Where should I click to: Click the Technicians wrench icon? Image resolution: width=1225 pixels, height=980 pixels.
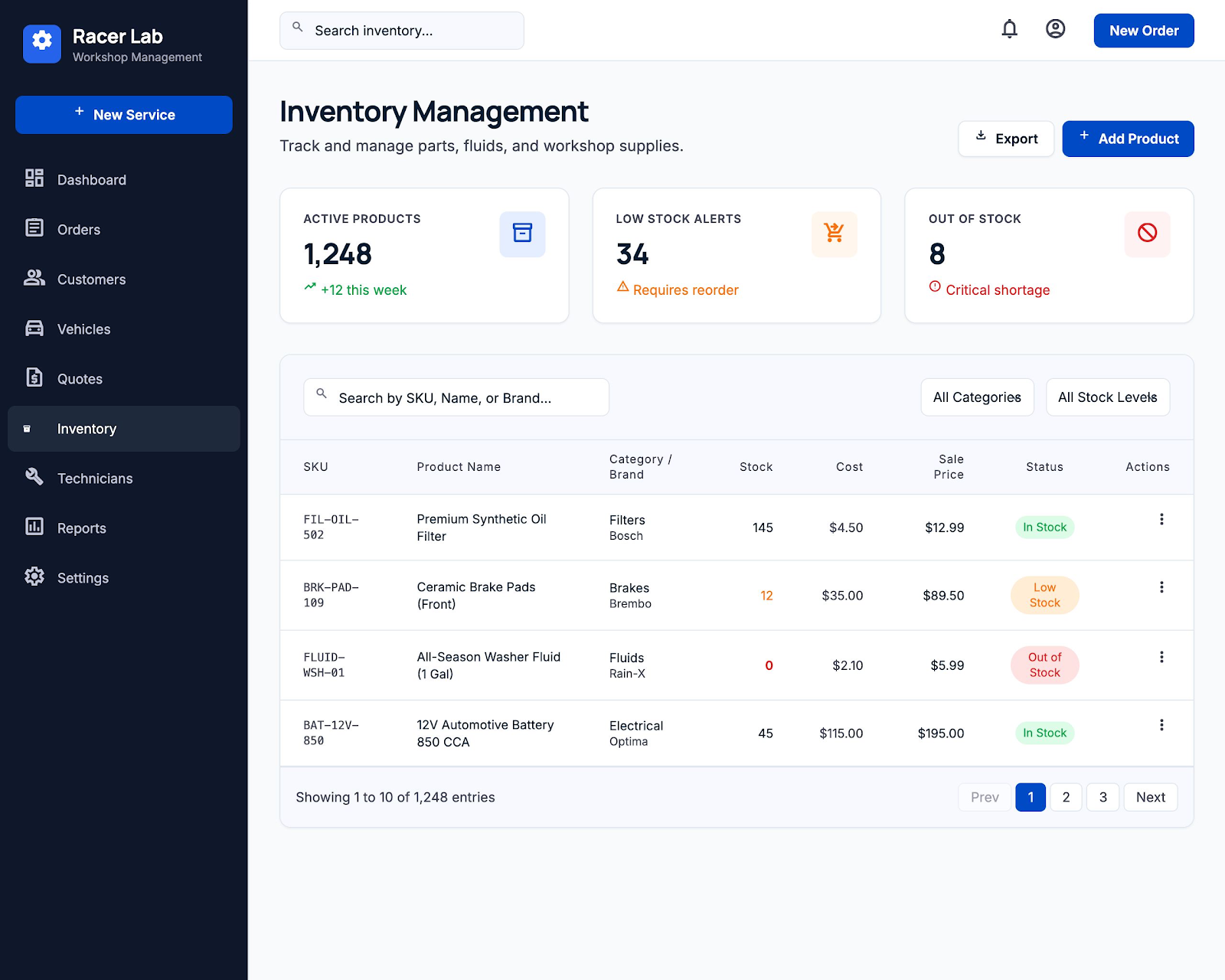(34, 476)
